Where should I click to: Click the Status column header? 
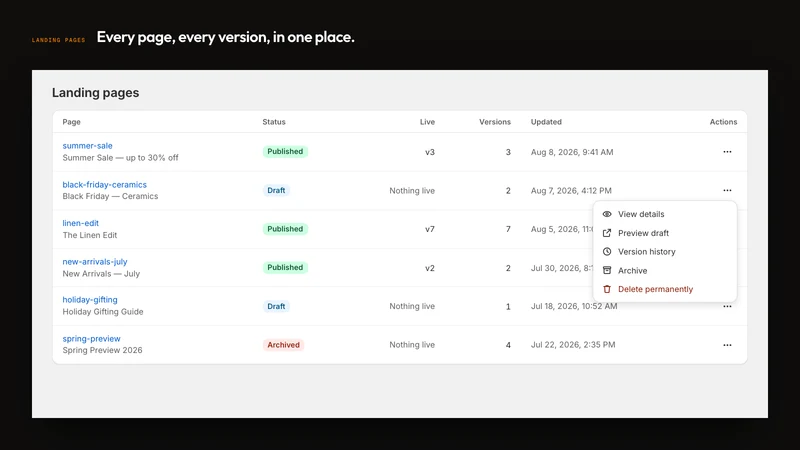pos(274,122)
